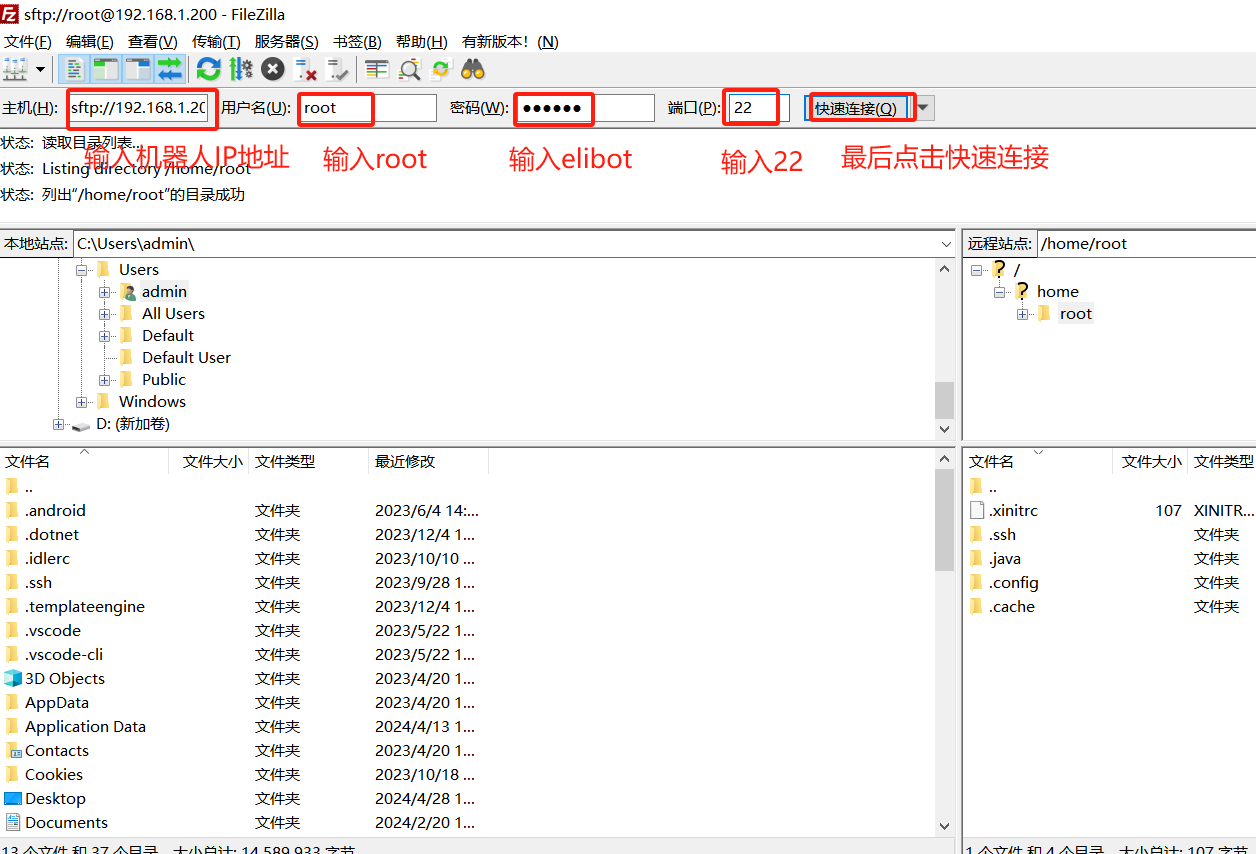Toggle directory comparison magnifier icon
The image size is (1256, 854).
(410, 69)
